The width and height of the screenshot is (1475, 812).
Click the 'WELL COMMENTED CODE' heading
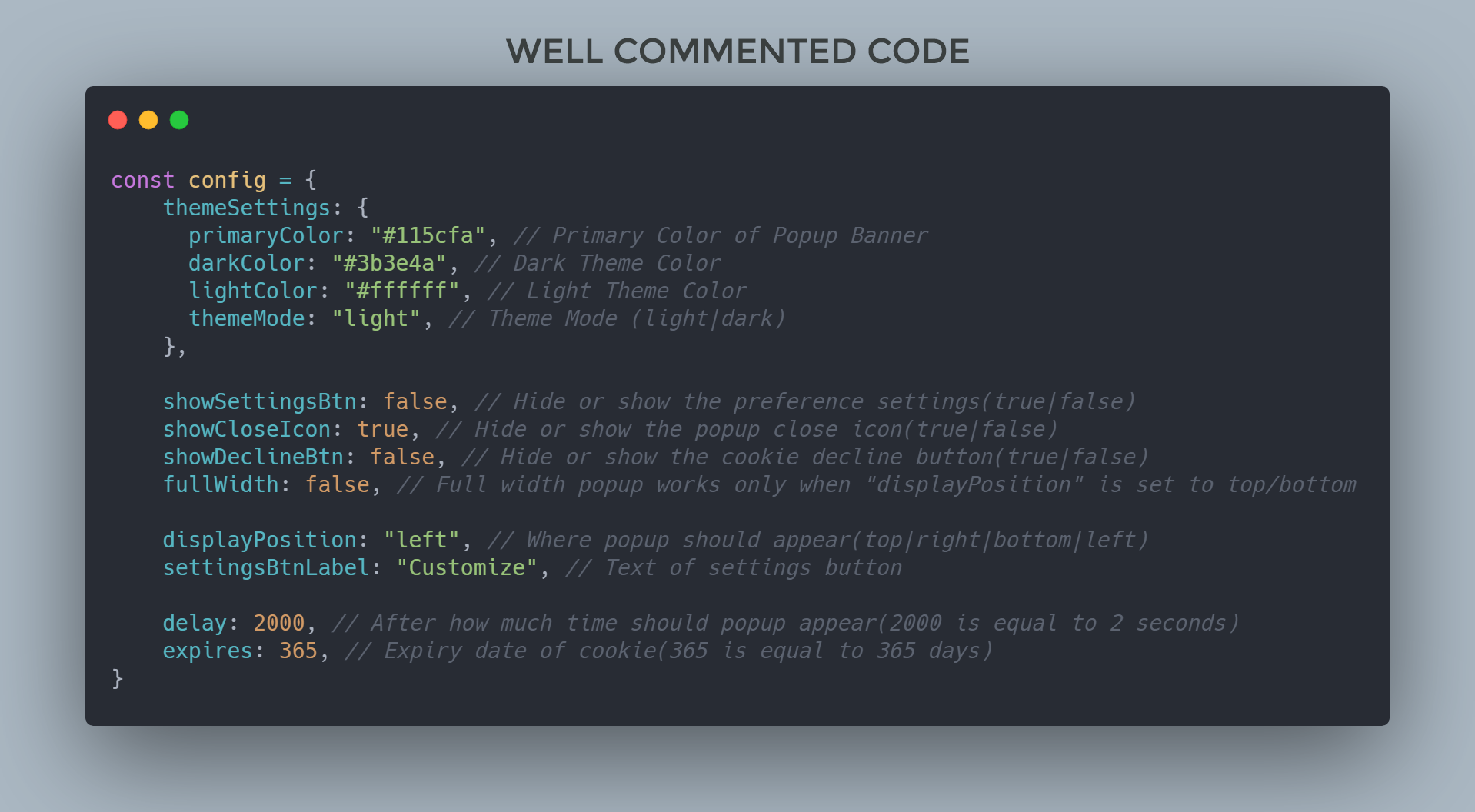(737, 52)
